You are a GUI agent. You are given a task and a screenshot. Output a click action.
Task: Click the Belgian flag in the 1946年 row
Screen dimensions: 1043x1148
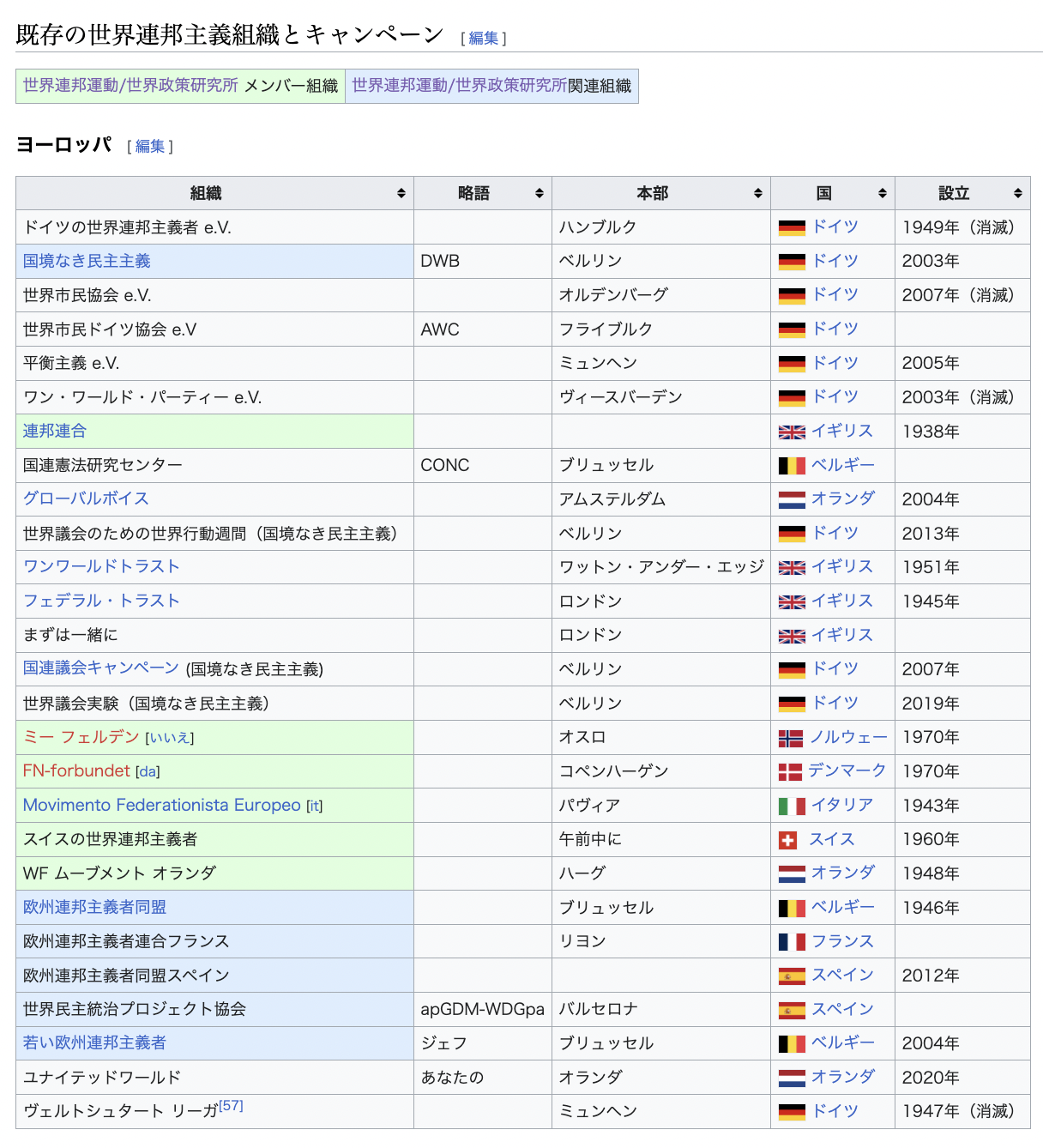point(792,908)
